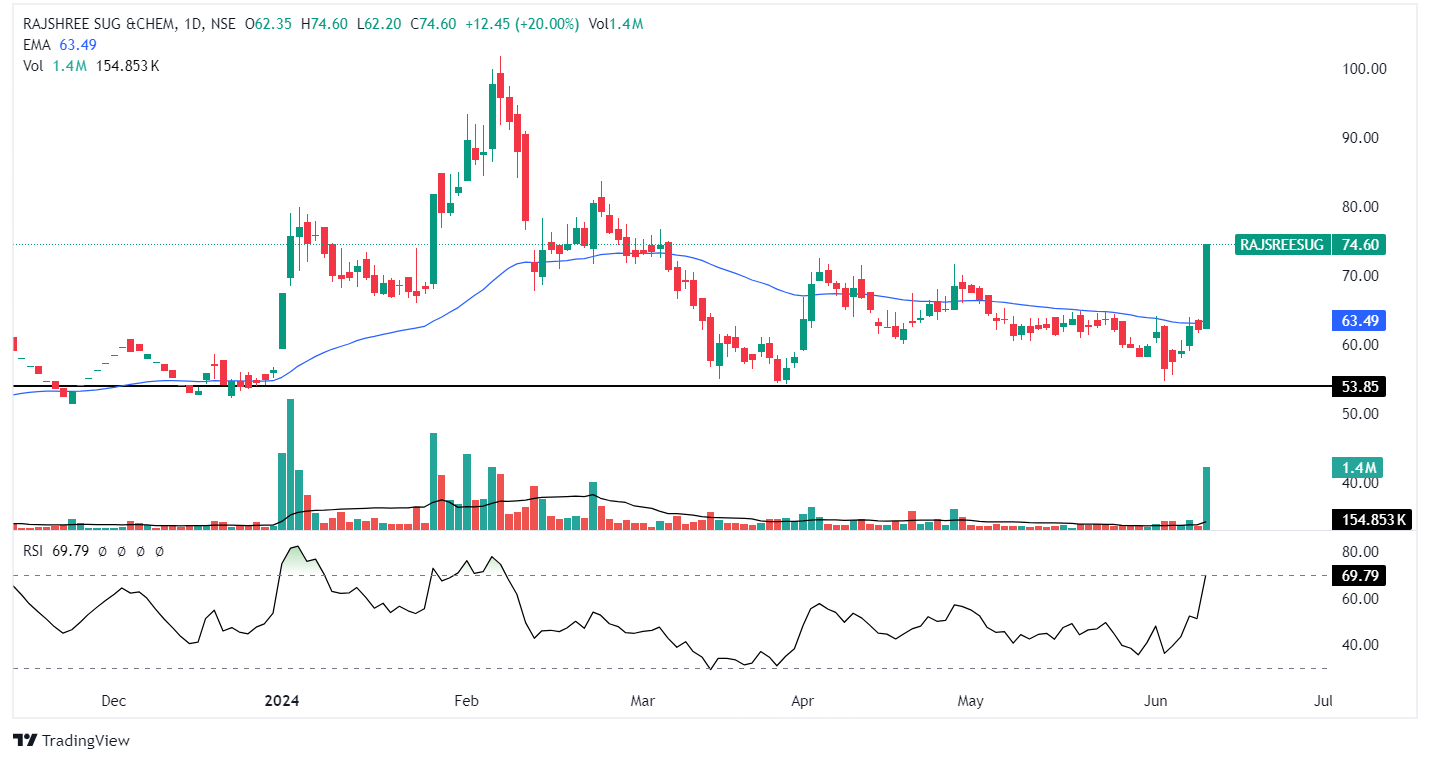Select the Vol indicator legend label
The image size is (1430, 762).
33,65
